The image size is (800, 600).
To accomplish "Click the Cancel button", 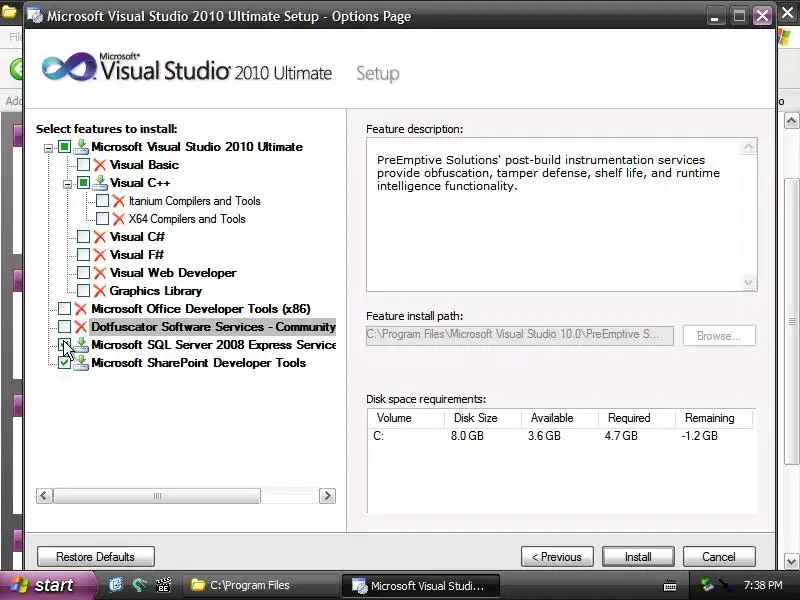I will coord(719,557).
